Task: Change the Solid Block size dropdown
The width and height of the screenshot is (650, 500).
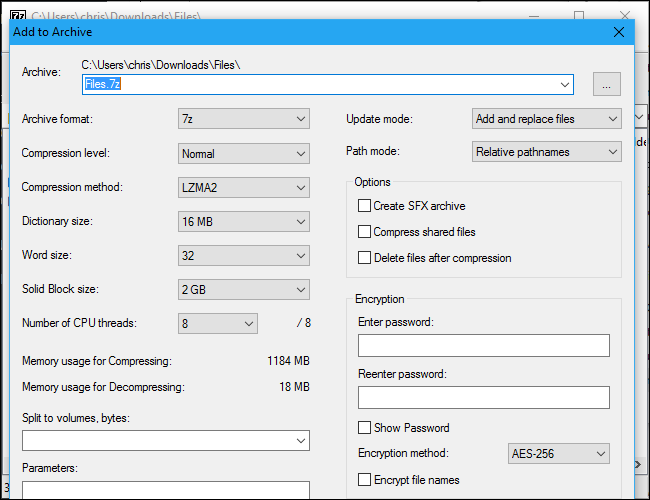Action: pyautogui.click(x=243, y=290)
